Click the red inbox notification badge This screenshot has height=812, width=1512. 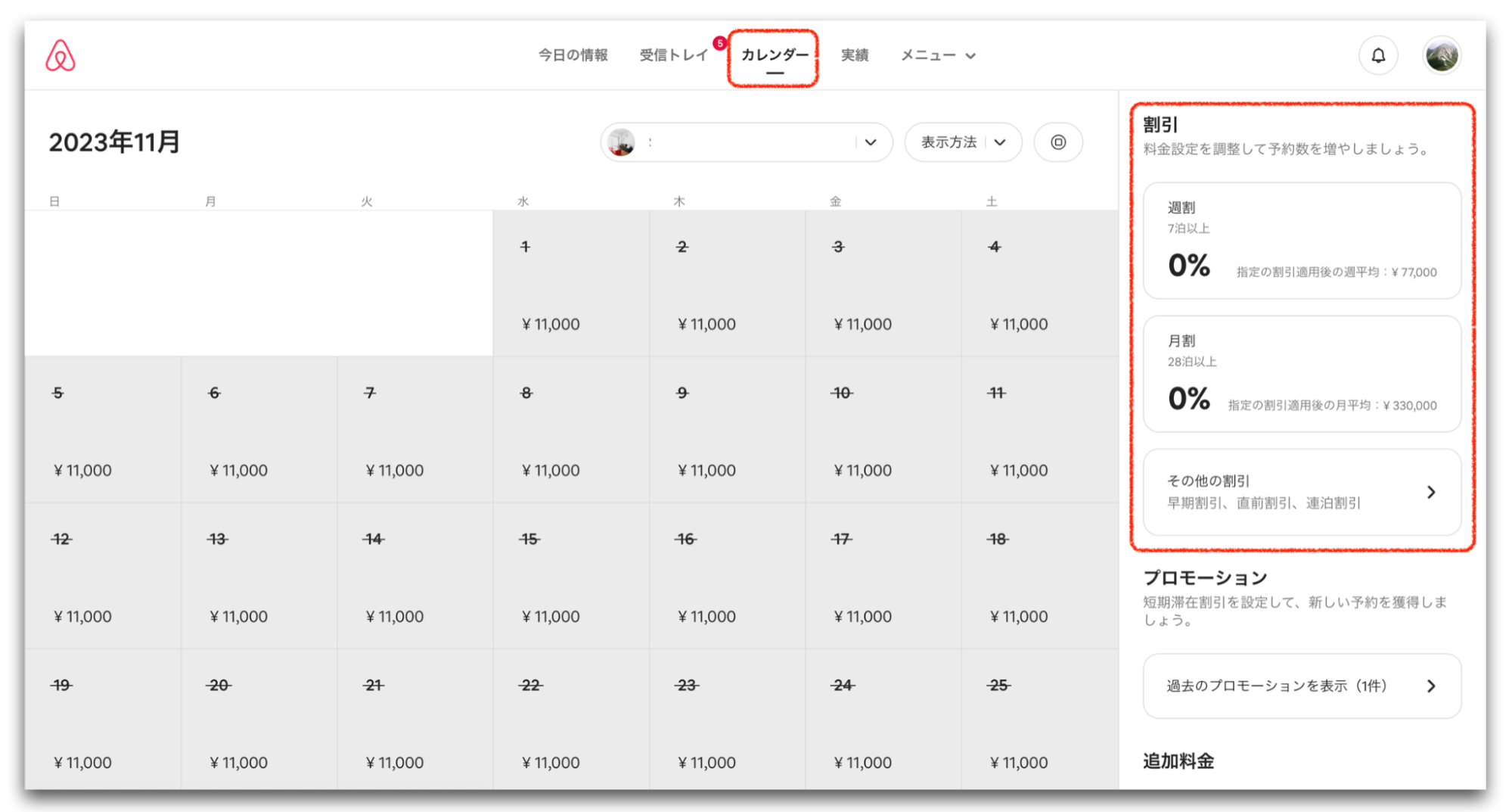click(x=719, y=43)
